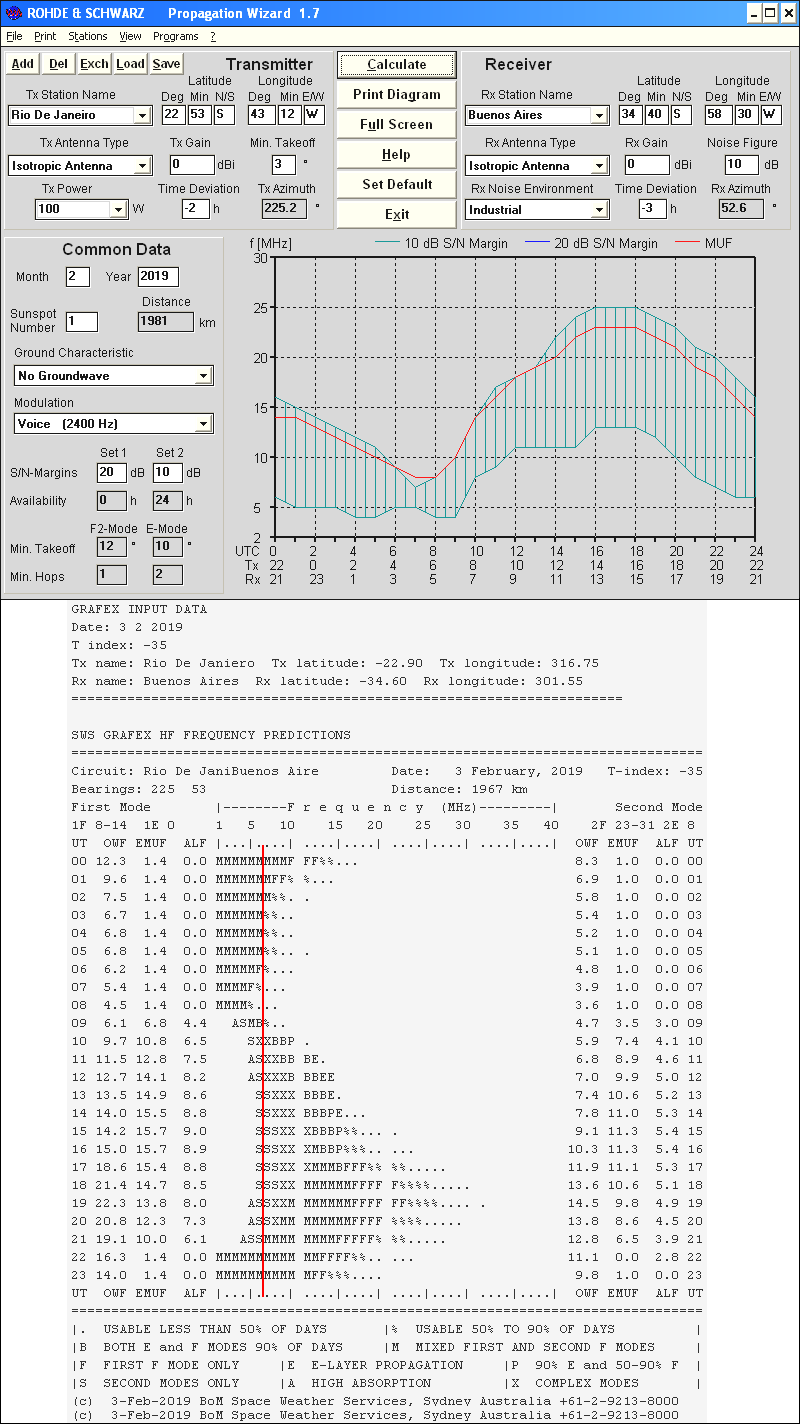Click the Exit button
This screenshot has height=1424, width=800.
(397, 214)
